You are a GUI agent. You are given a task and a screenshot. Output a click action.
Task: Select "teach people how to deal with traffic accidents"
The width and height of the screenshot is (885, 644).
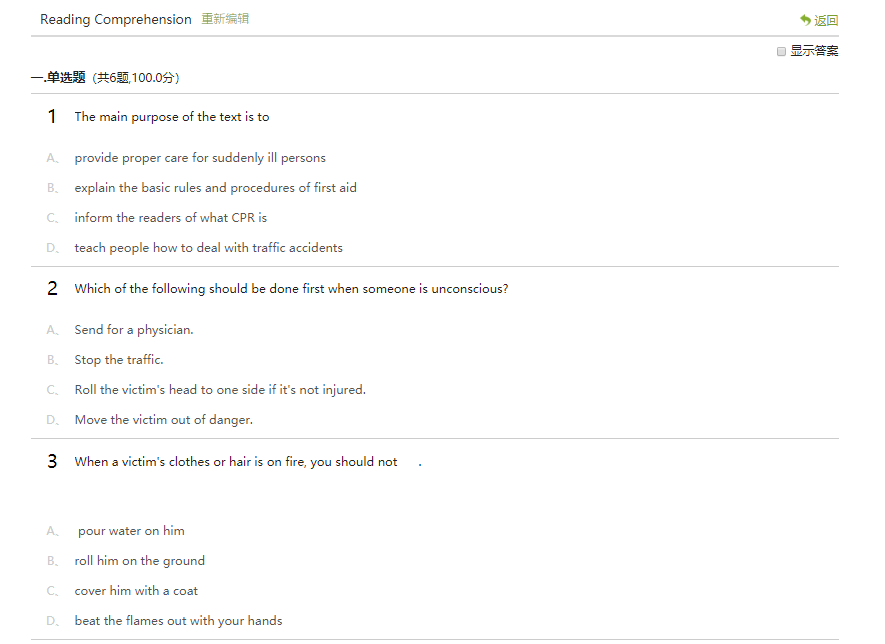coord(208,248)
